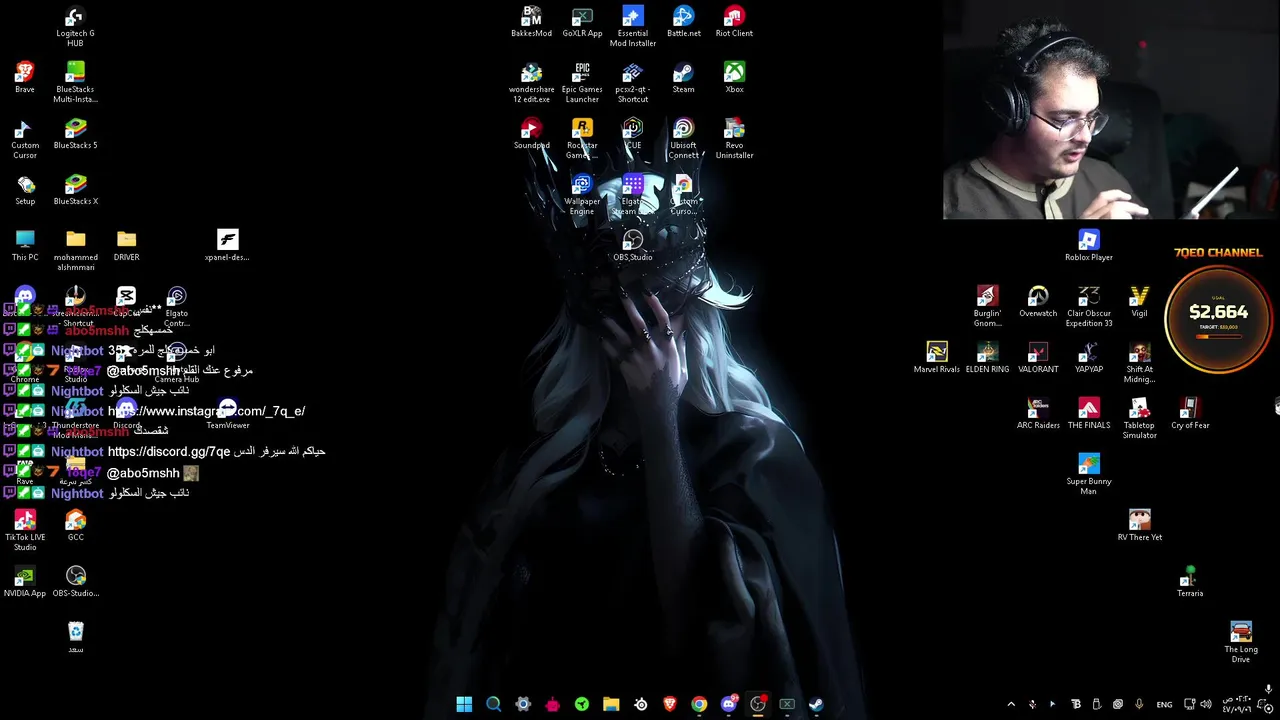Viewport: 1280px width, 720px height.
Task: Open Discord from the taskbar
Action: (728, 704)
